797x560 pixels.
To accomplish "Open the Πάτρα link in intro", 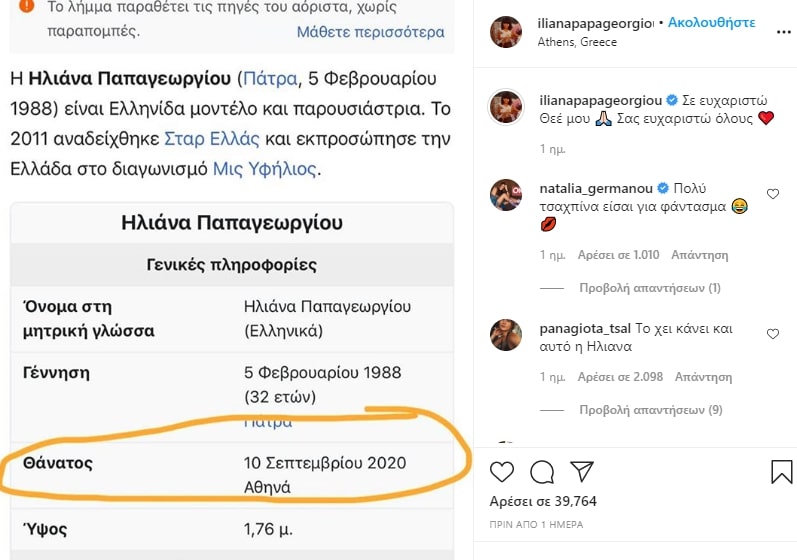I will 270,79.
